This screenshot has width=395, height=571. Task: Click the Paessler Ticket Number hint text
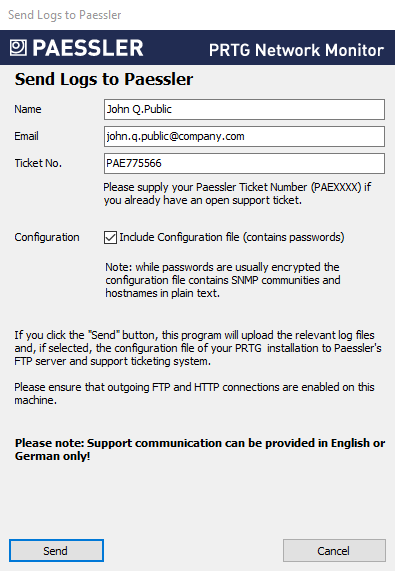[x=237, y=194]
